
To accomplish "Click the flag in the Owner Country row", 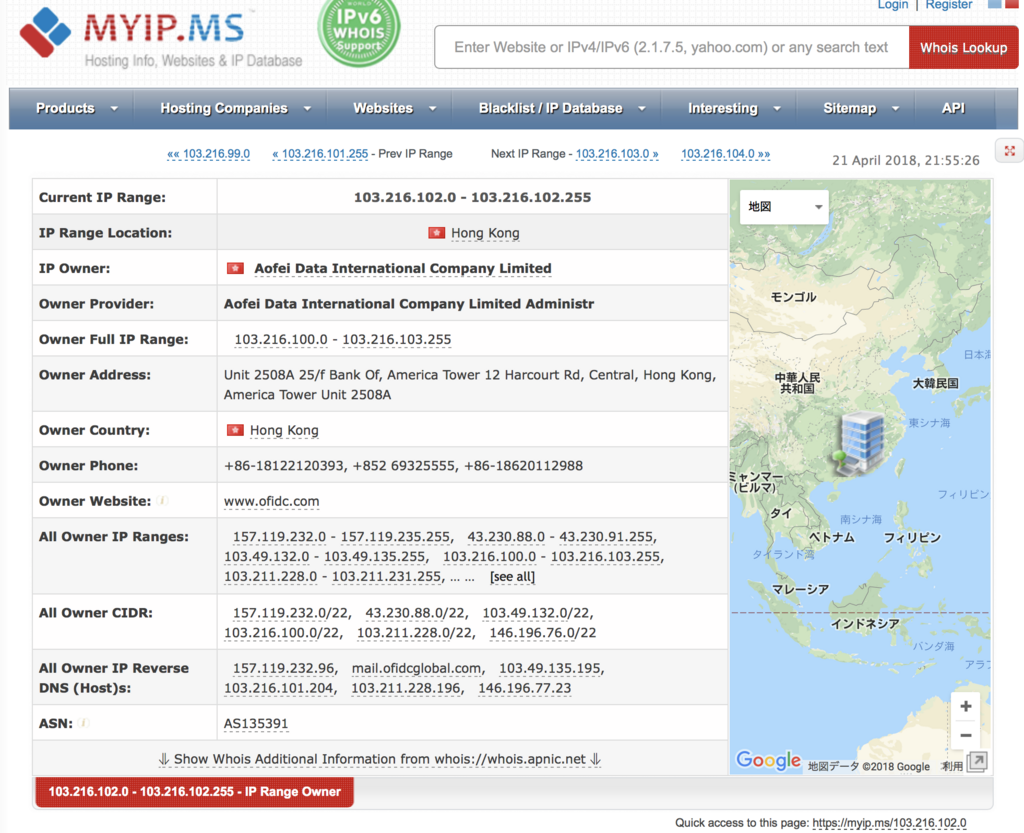I will pos(235,430).
